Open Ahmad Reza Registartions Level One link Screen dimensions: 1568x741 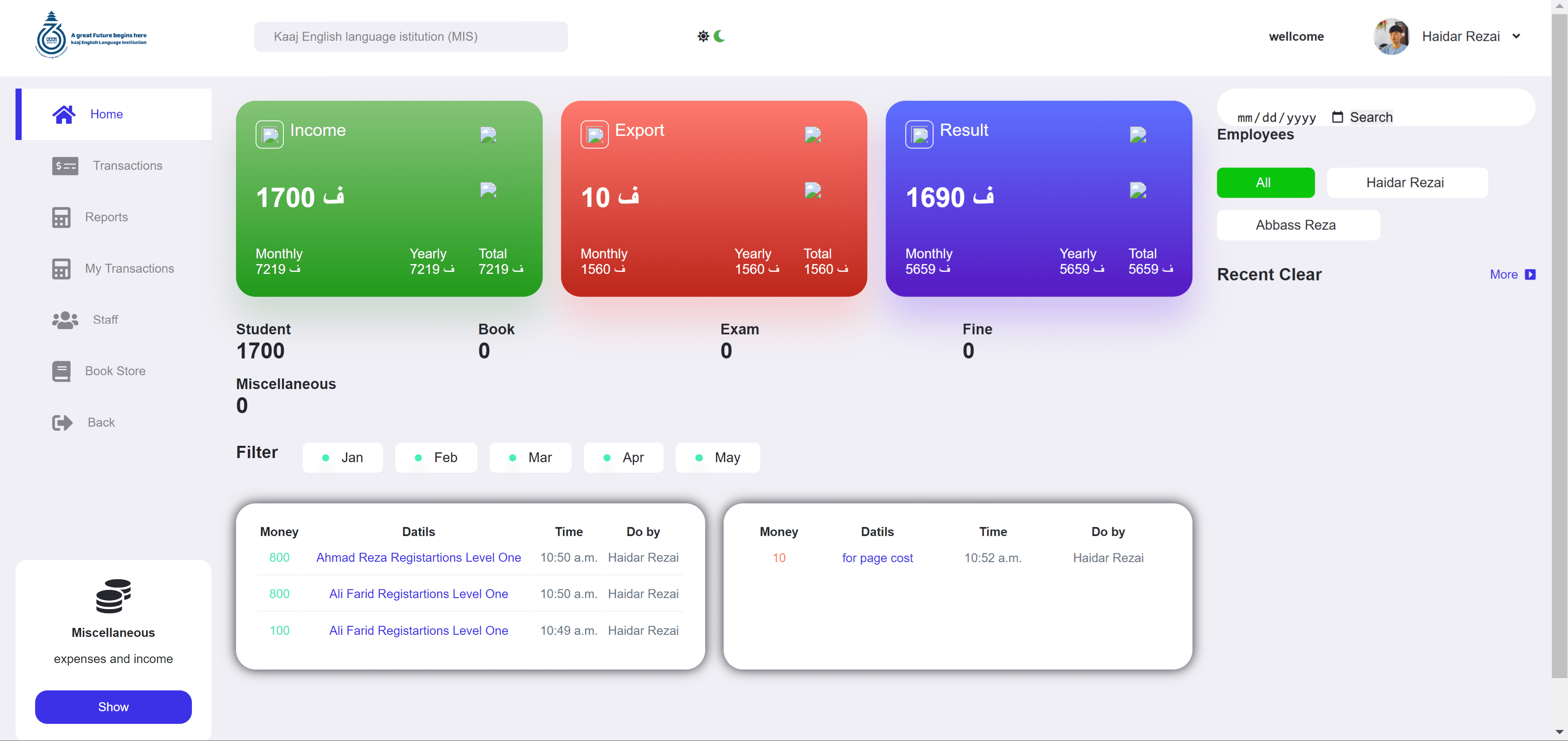(418, 557)
